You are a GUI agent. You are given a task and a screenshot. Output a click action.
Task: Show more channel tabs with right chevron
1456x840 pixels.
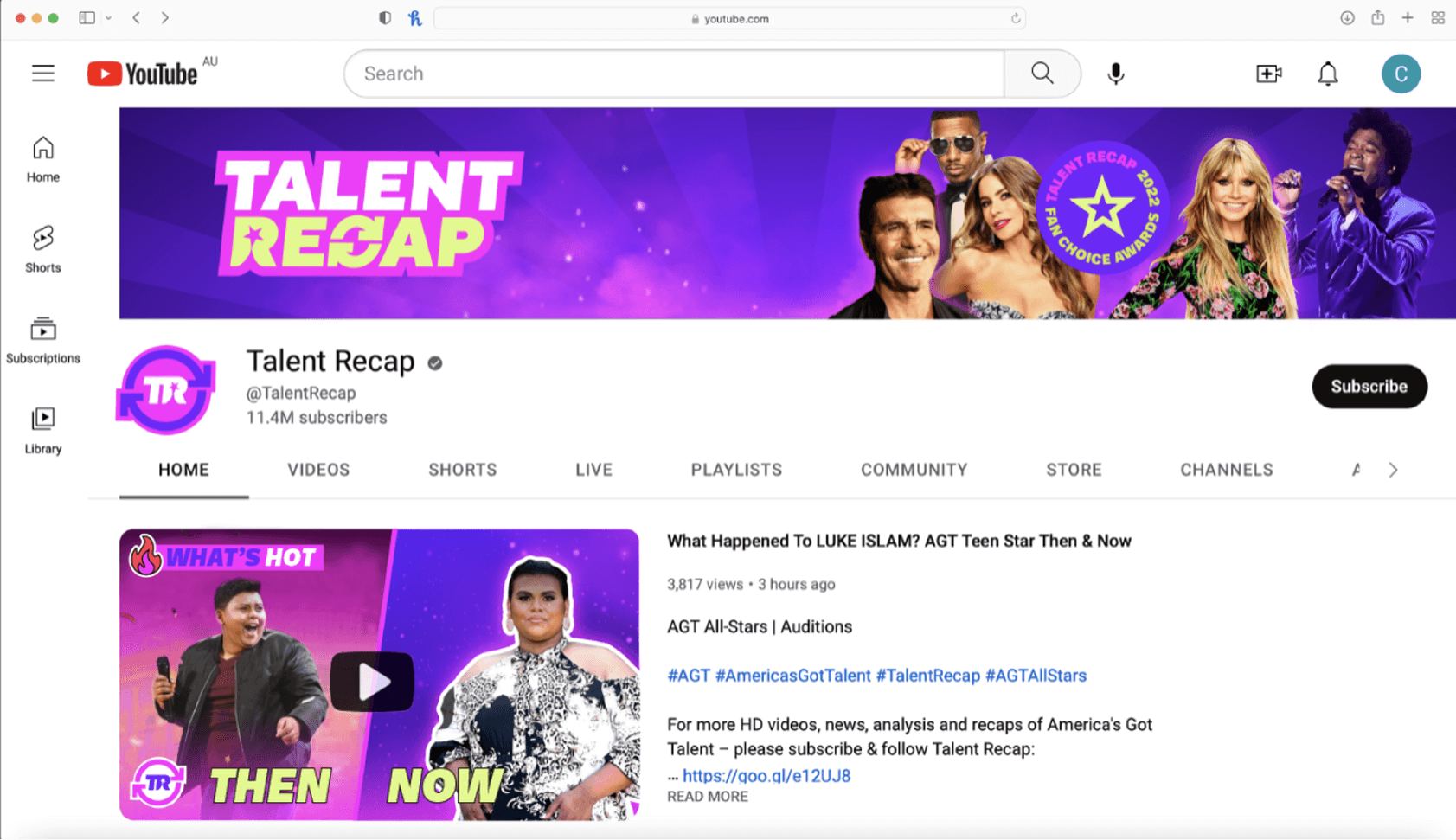1393,470
